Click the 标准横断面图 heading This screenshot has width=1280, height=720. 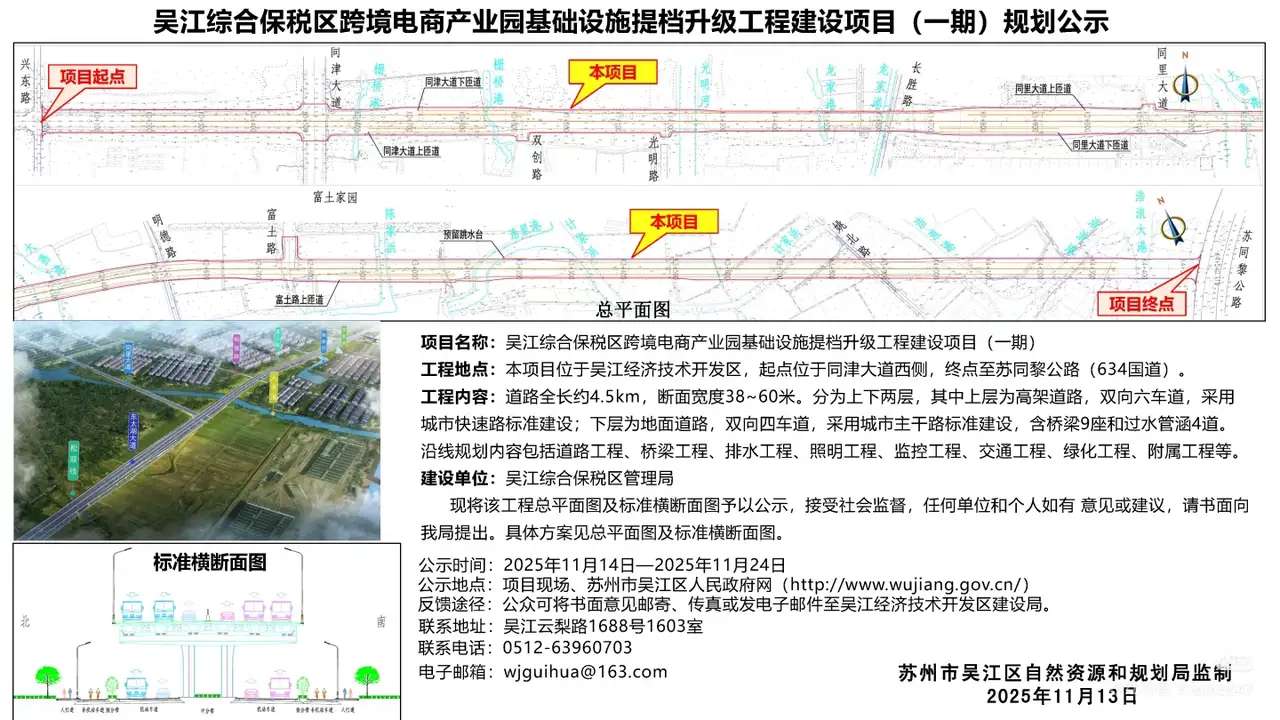[210, 562]
